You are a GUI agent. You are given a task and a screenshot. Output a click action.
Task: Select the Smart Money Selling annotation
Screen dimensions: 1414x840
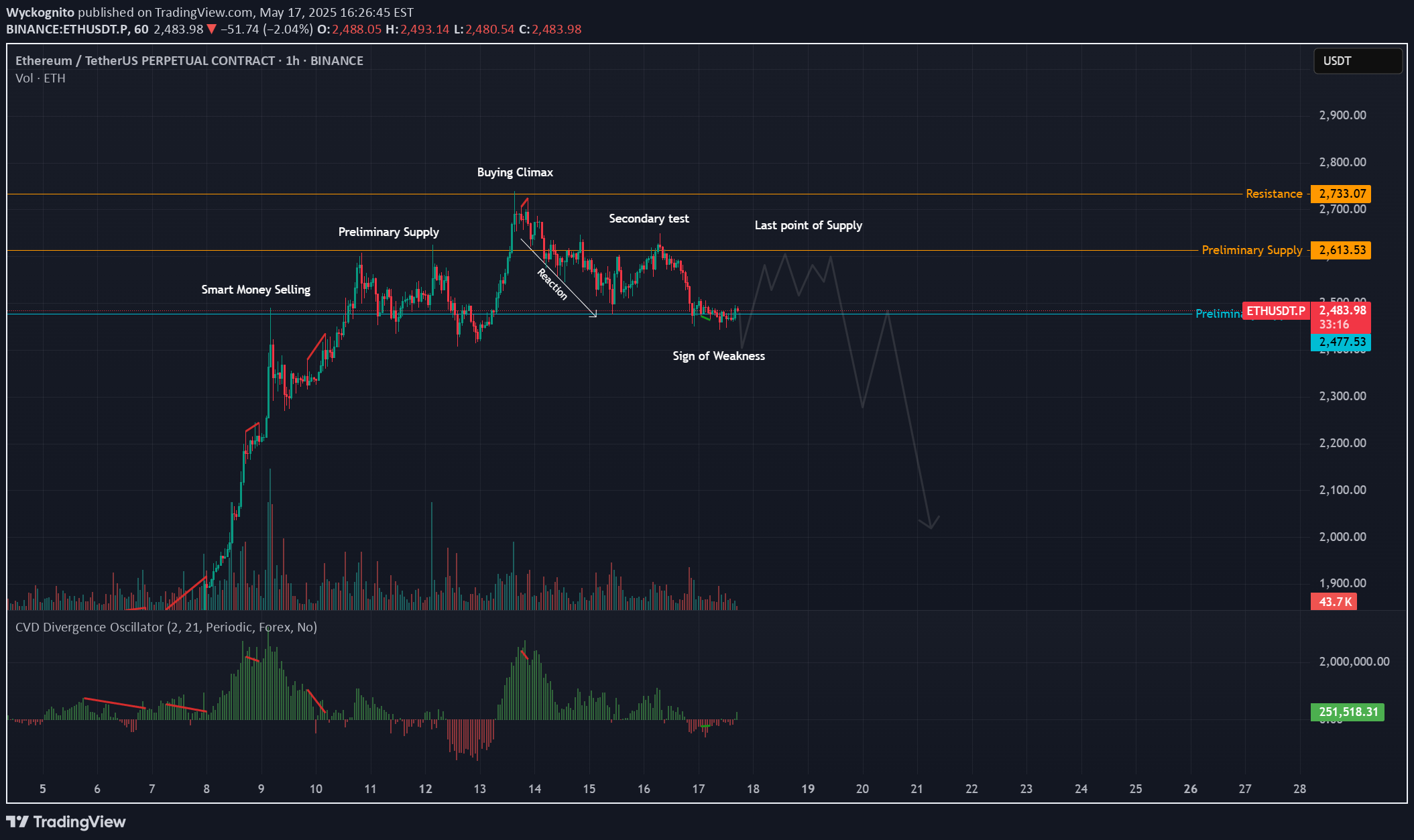255,290
